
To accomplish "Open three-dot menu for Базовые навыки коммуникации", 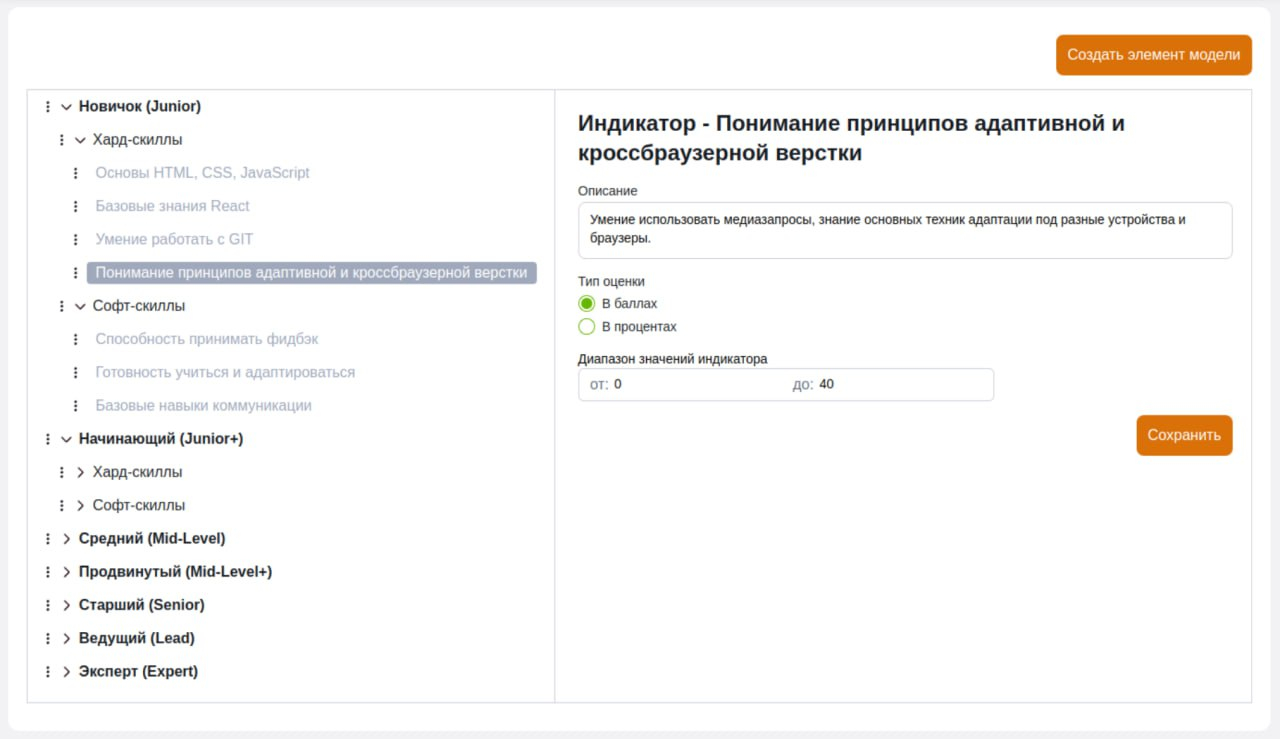I will tap(75, 406).
